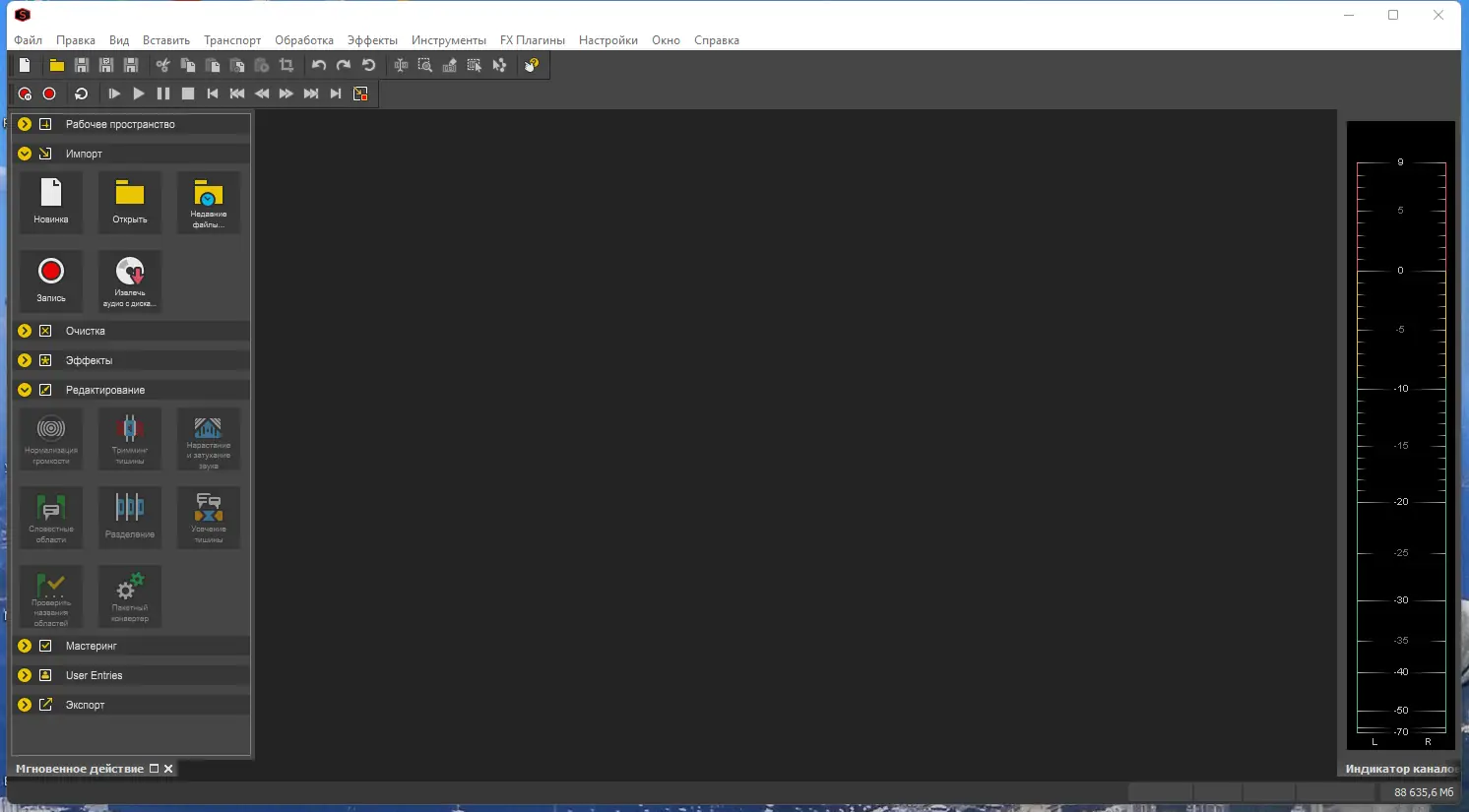Open the Обработка menu
This screenshot has height=812, width=1469.
click(304, 40)
